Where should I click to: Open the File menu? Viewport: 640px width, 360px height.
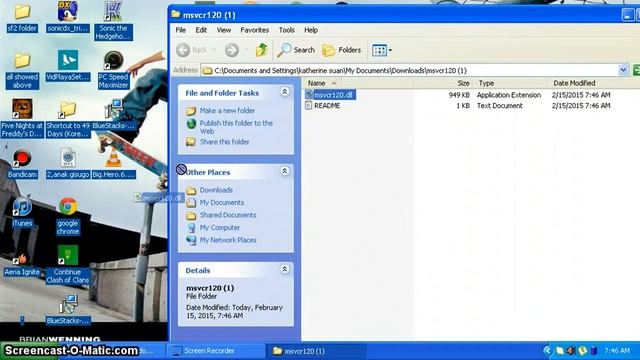pos(180,30)
